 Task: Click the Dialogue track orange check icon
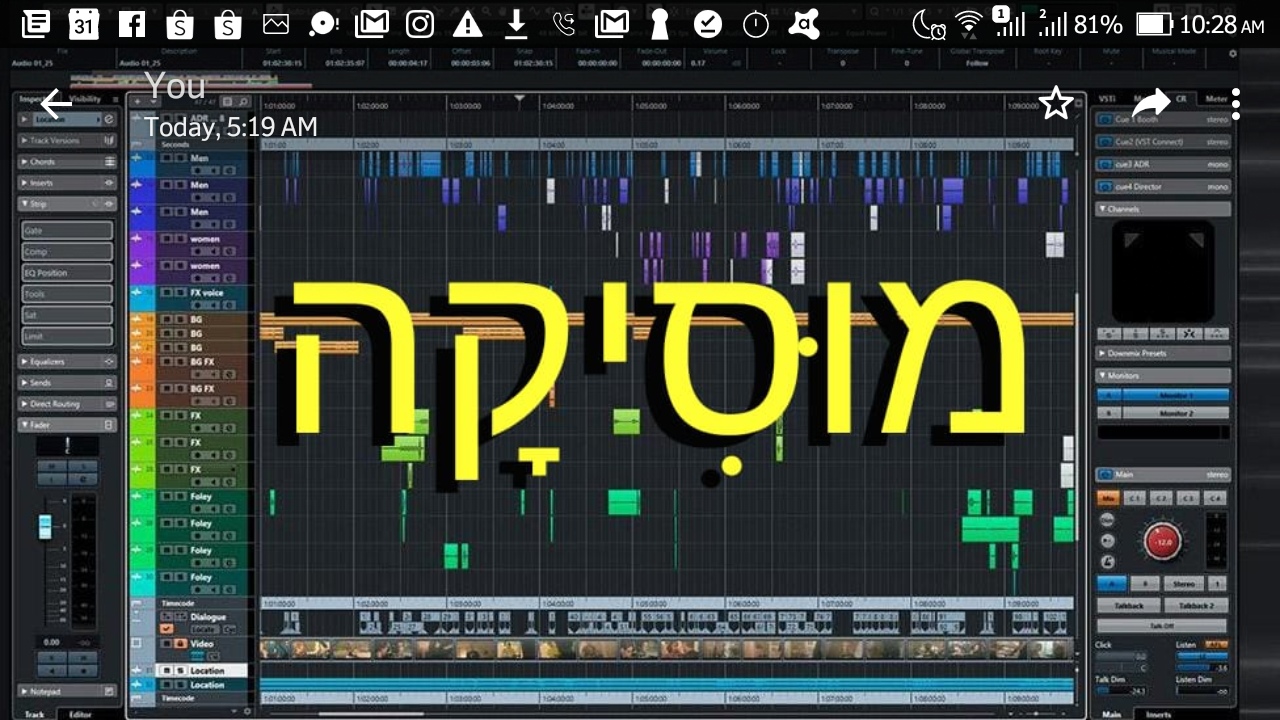(166, 629)
